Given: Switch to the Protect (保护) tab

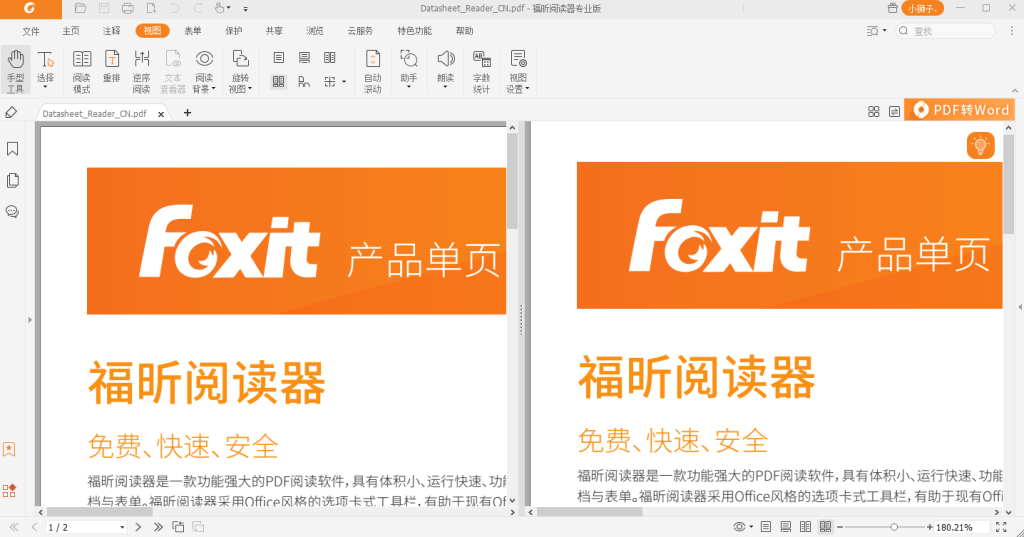Looking at the screenshot, I should click(234, 31).
